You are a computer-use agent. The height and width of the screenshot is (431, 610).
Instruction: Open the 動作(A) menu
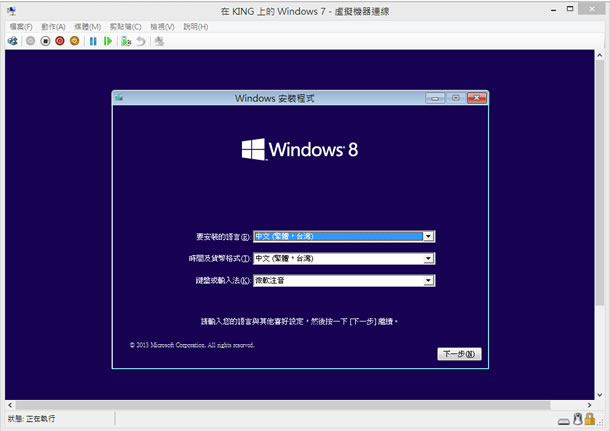53,26
